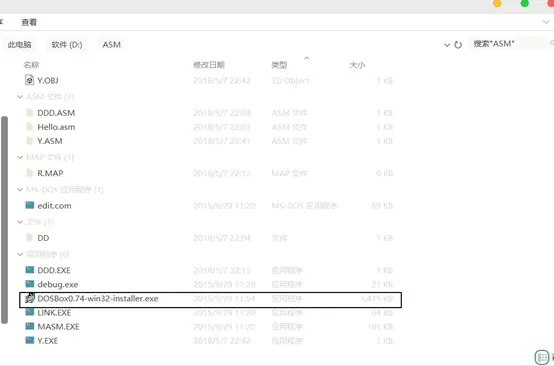Click the LINK.EXE application icon

coord(30,312)
